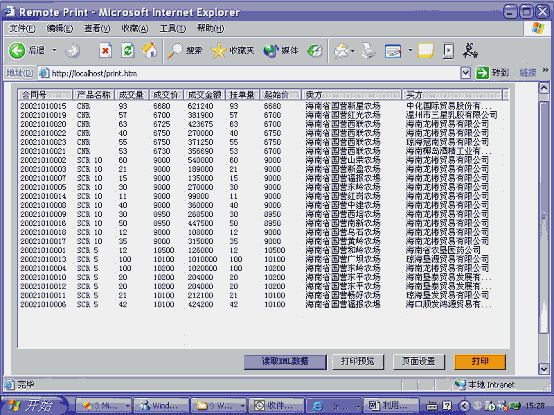Image resolution: width=554 pixels, height=415 pixels.
Task: Go to the Home page icon
Action: pyautogui.click(x=150, y=50)
